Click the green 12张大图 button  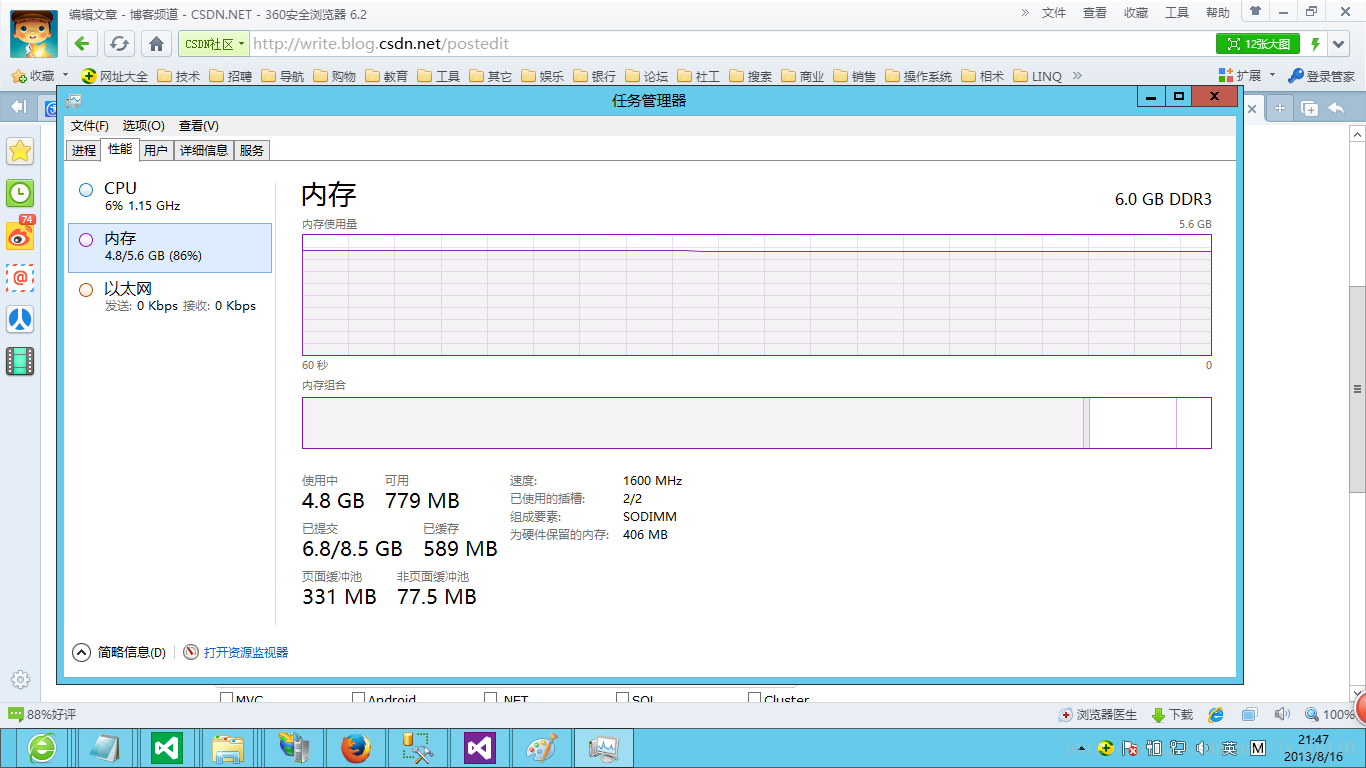[1258, 44]
